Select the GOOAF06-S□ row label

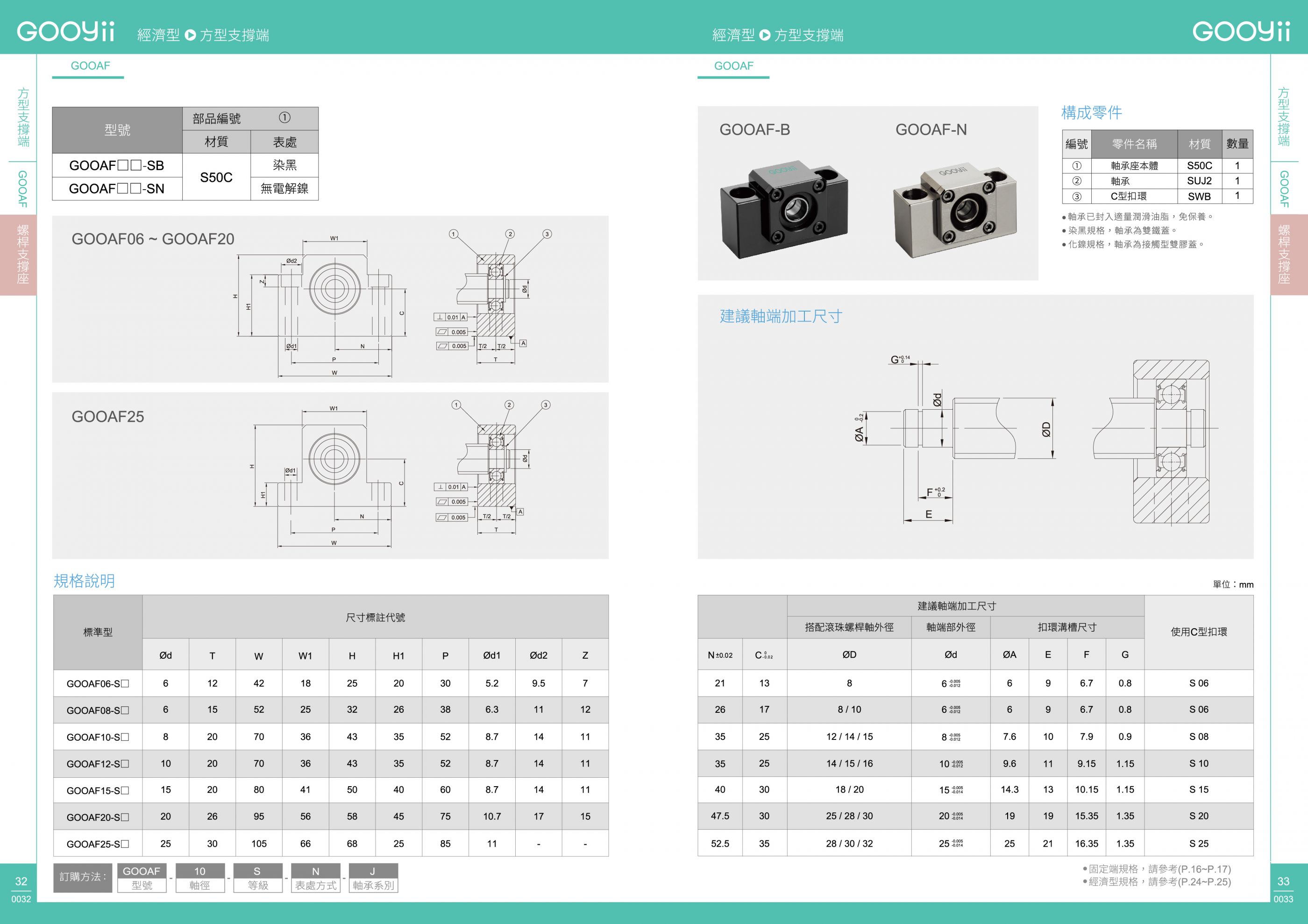[98, 683]
